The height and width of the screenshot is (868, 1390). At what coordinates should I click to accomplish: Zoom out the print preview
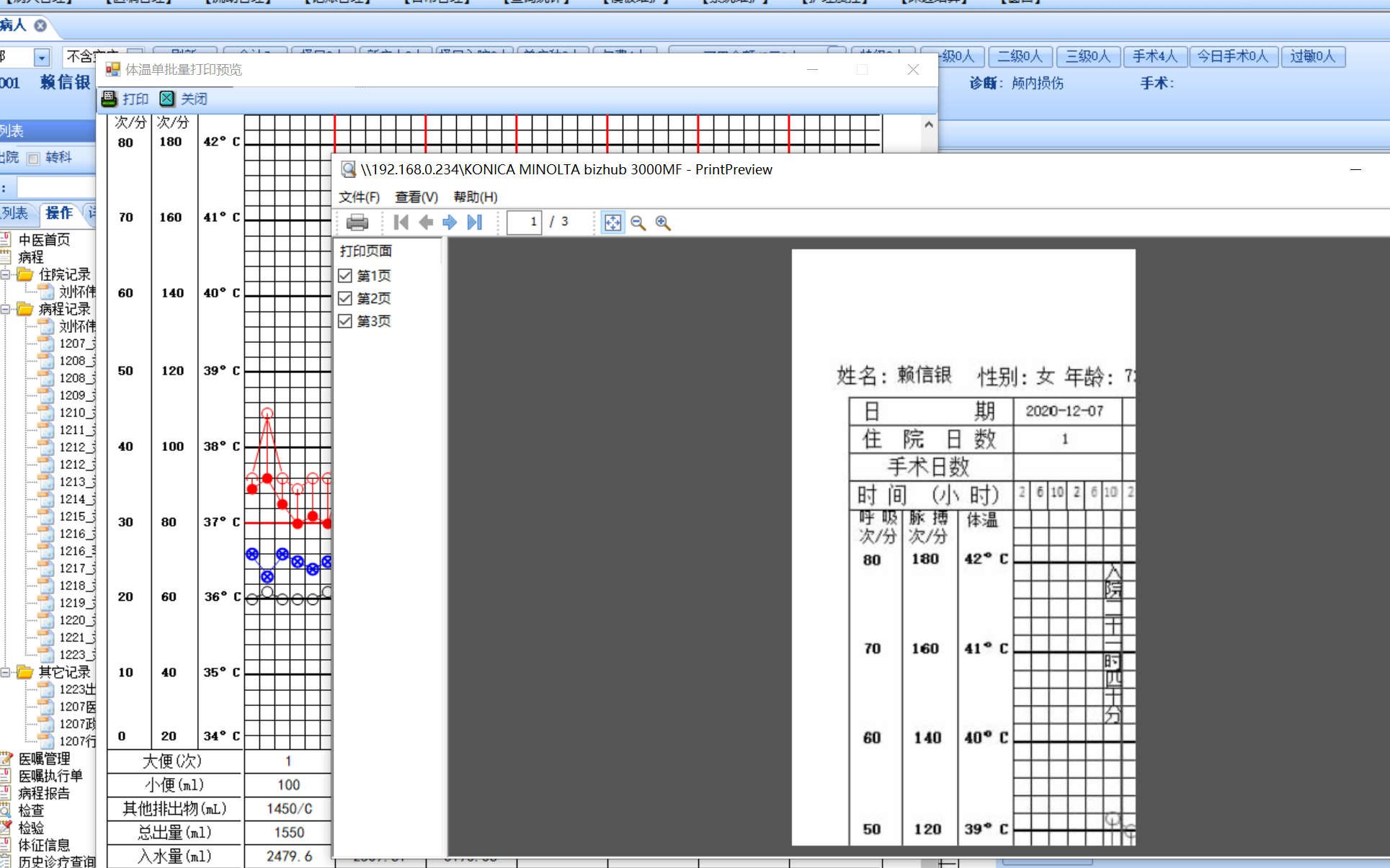click(x=638, y=223)
